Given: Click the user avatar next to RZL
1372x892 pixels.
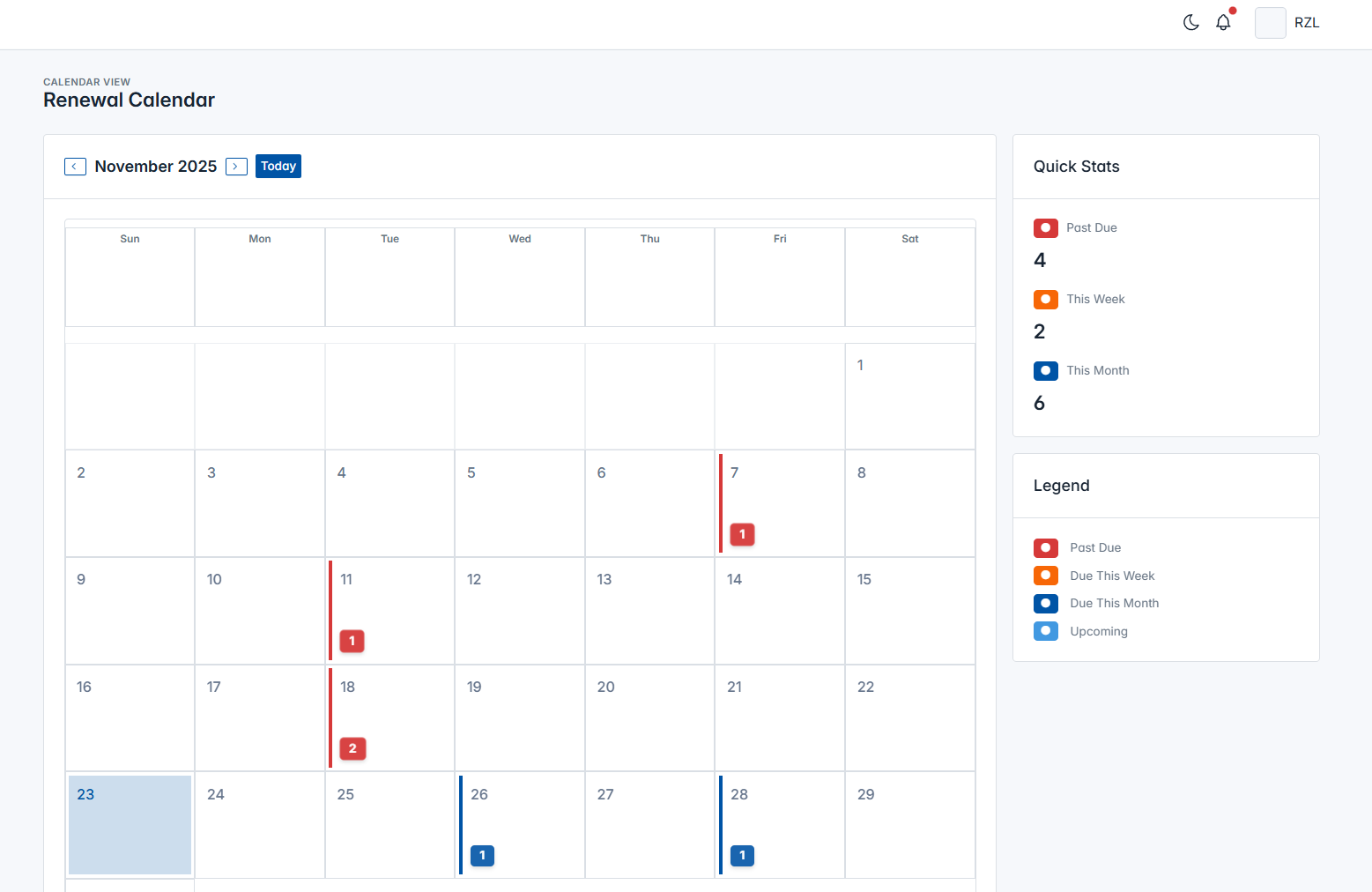Looking at the screenshot, I should point(1270,23).
